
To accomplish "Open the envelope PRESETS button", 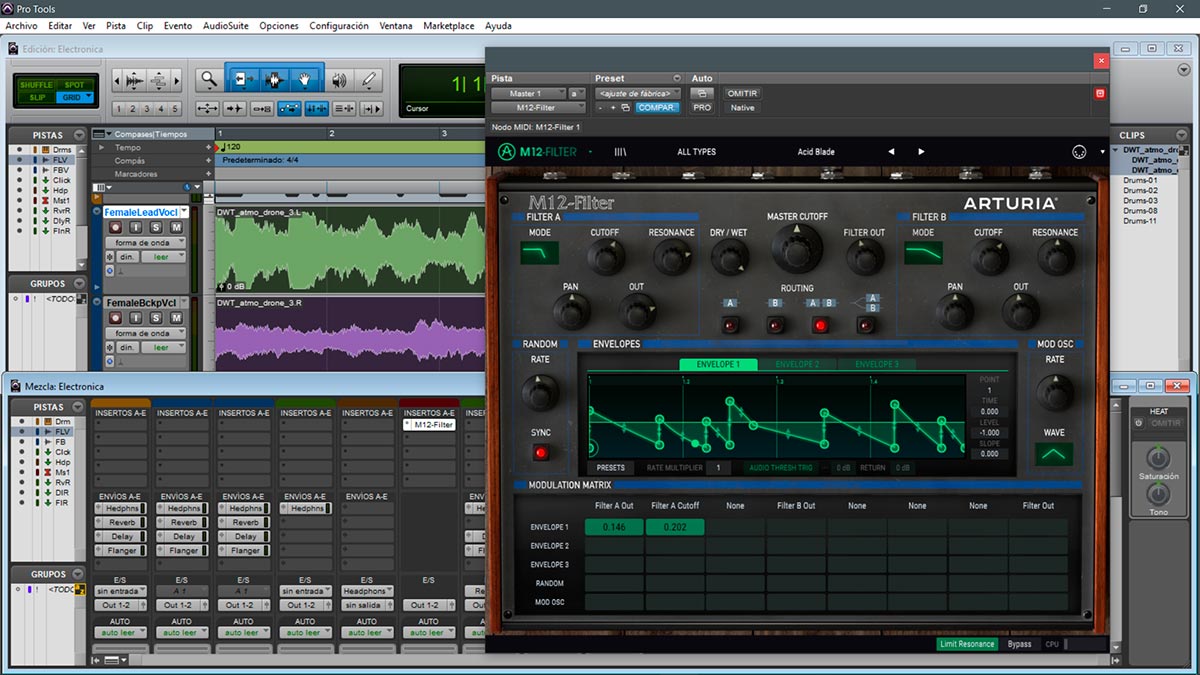I will tap(610, 468).
